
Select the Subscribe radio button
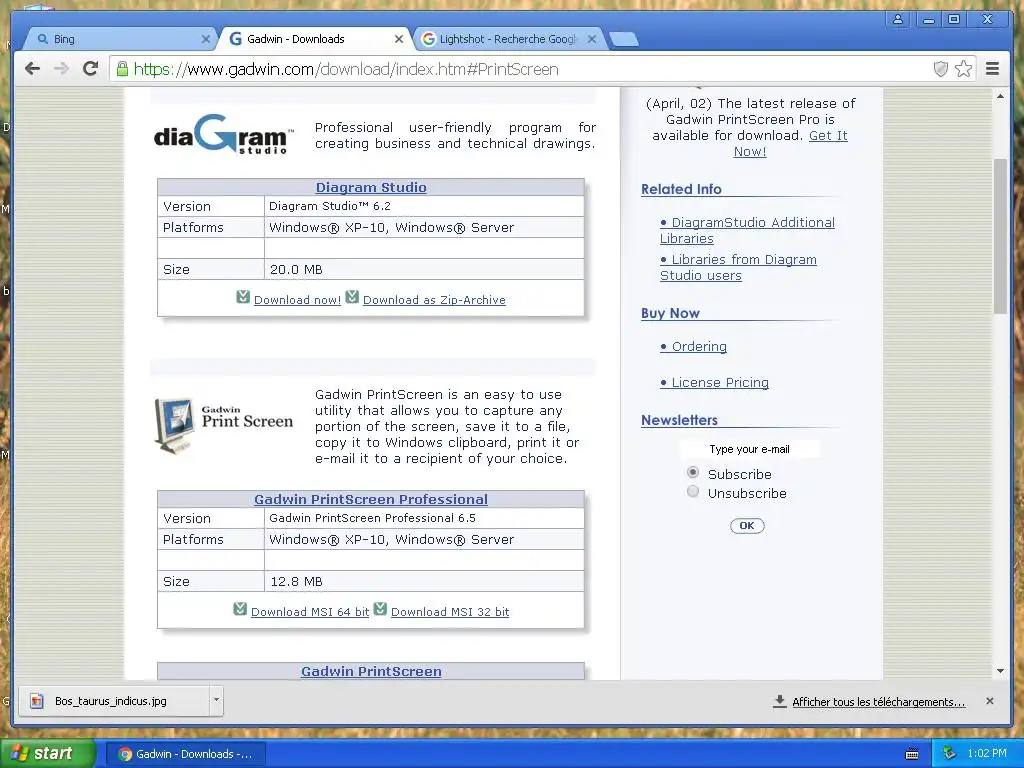[x=693, y=472]
